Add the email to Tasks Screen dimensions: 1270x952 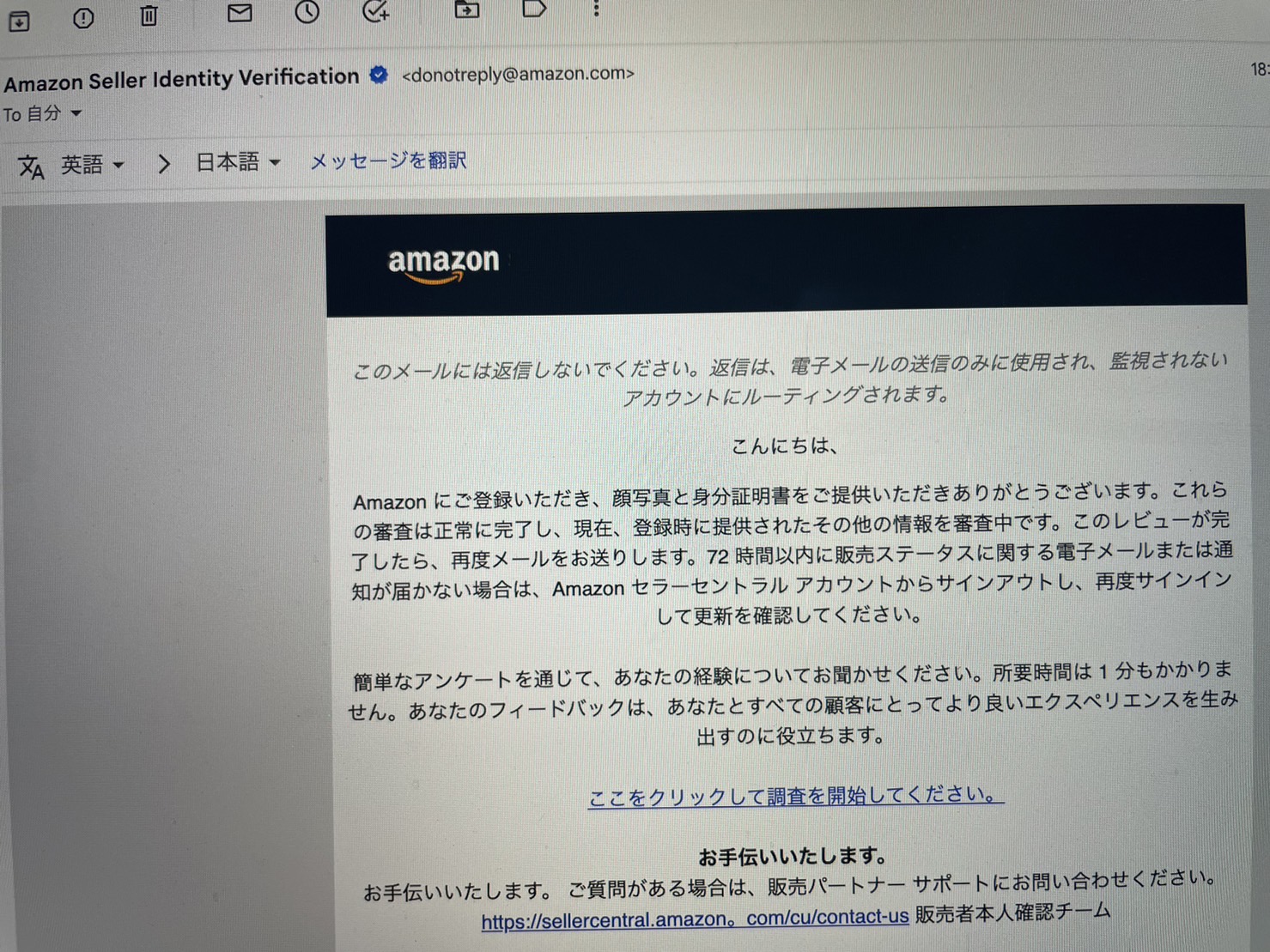376,11
